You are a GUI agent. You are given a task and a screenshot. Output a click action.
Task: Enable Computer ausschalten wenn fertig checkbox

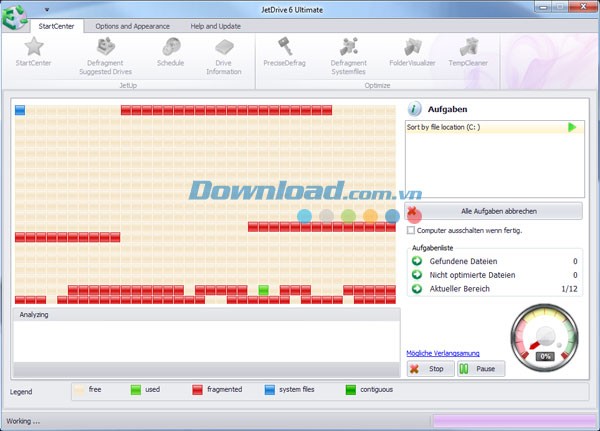(411, 230)
